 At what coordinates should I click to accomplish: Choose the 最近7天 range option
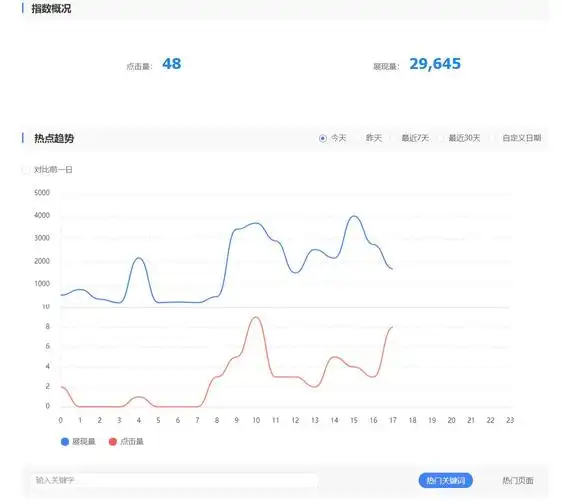pos(415,138)
